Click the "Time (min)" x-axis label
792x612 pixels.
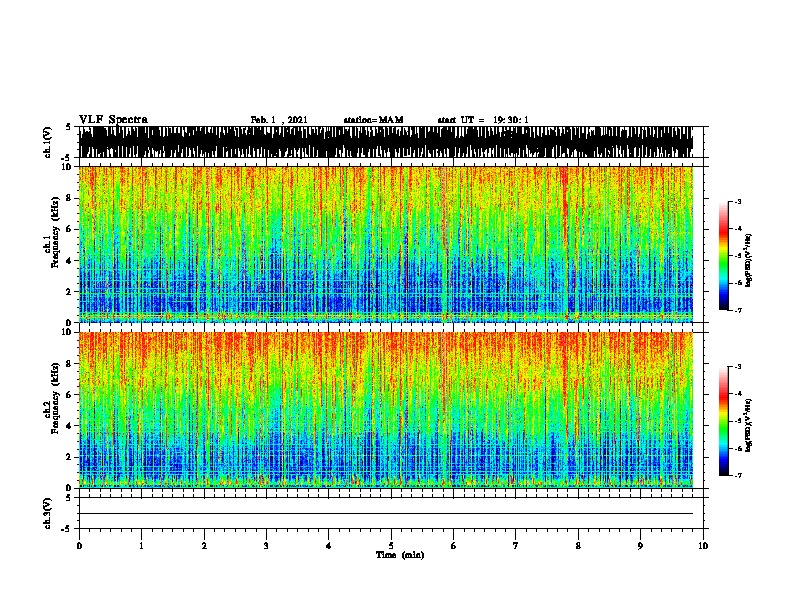pyautogui.click(x=400, y=555)
